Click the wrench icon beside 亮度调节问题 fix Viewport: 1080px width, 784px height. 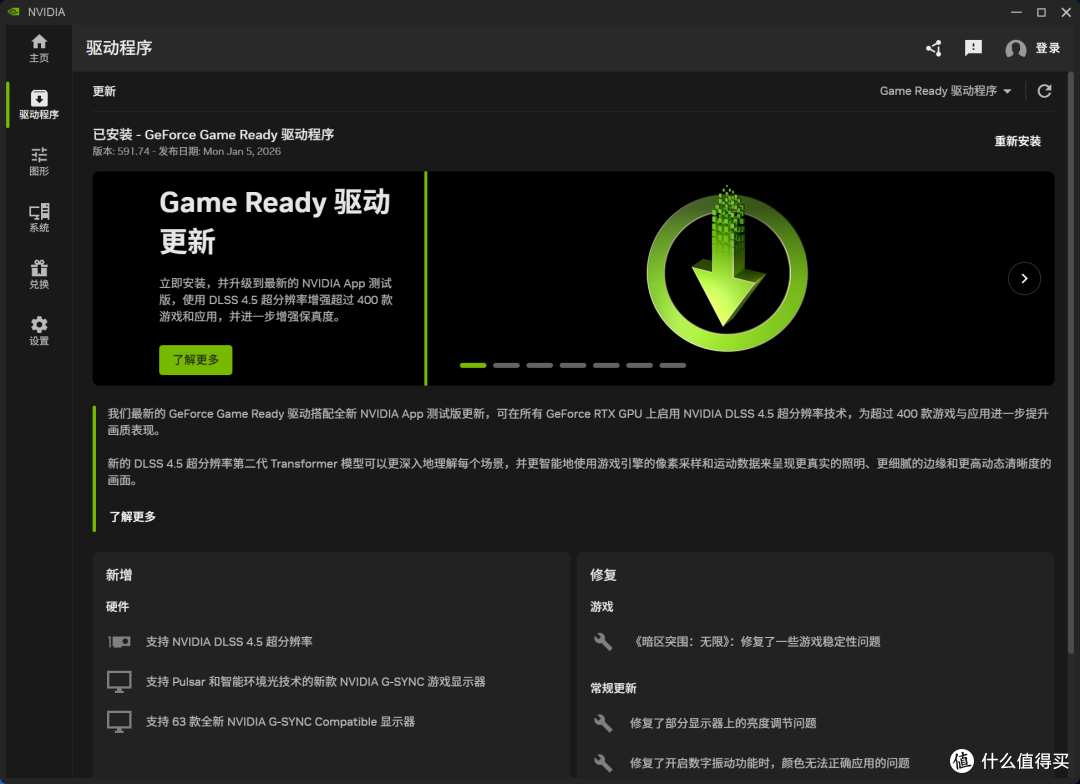603,723
